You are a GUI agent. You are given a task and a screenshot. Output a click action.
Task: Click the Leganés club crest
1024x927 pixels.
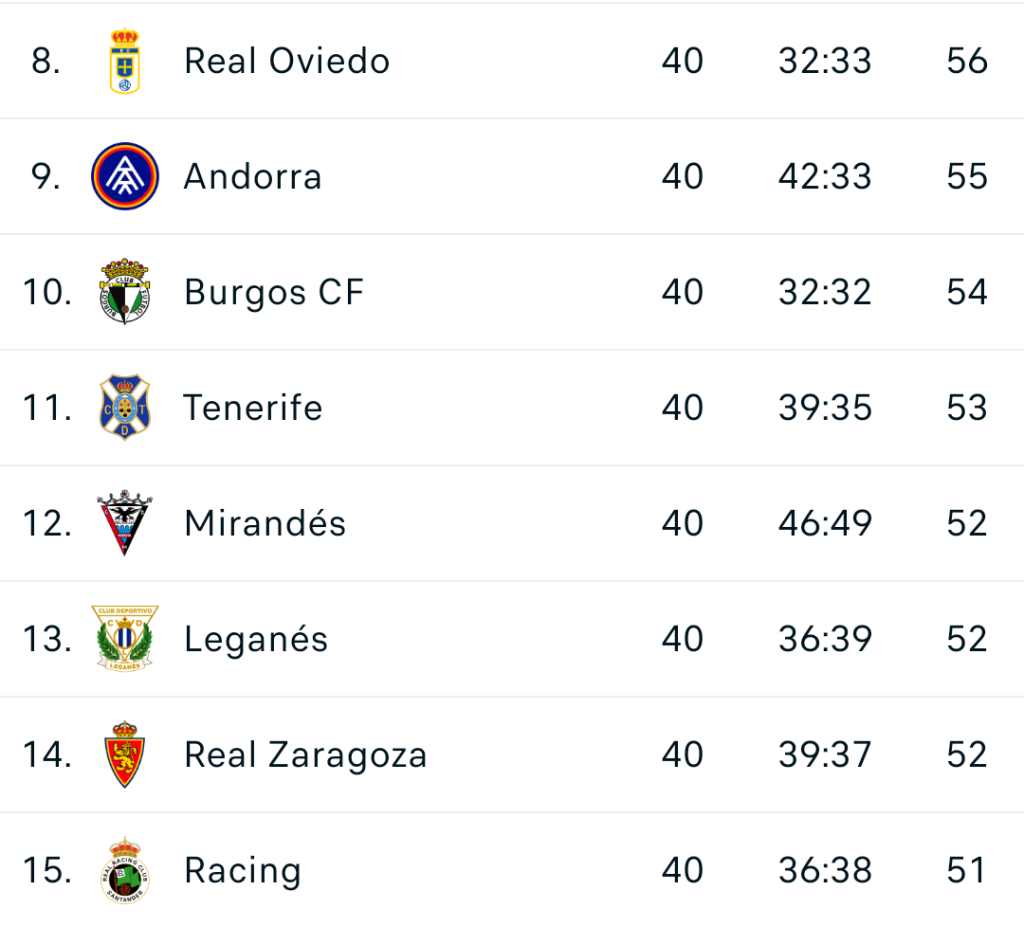pyautogui.click(x=125, y=639)
